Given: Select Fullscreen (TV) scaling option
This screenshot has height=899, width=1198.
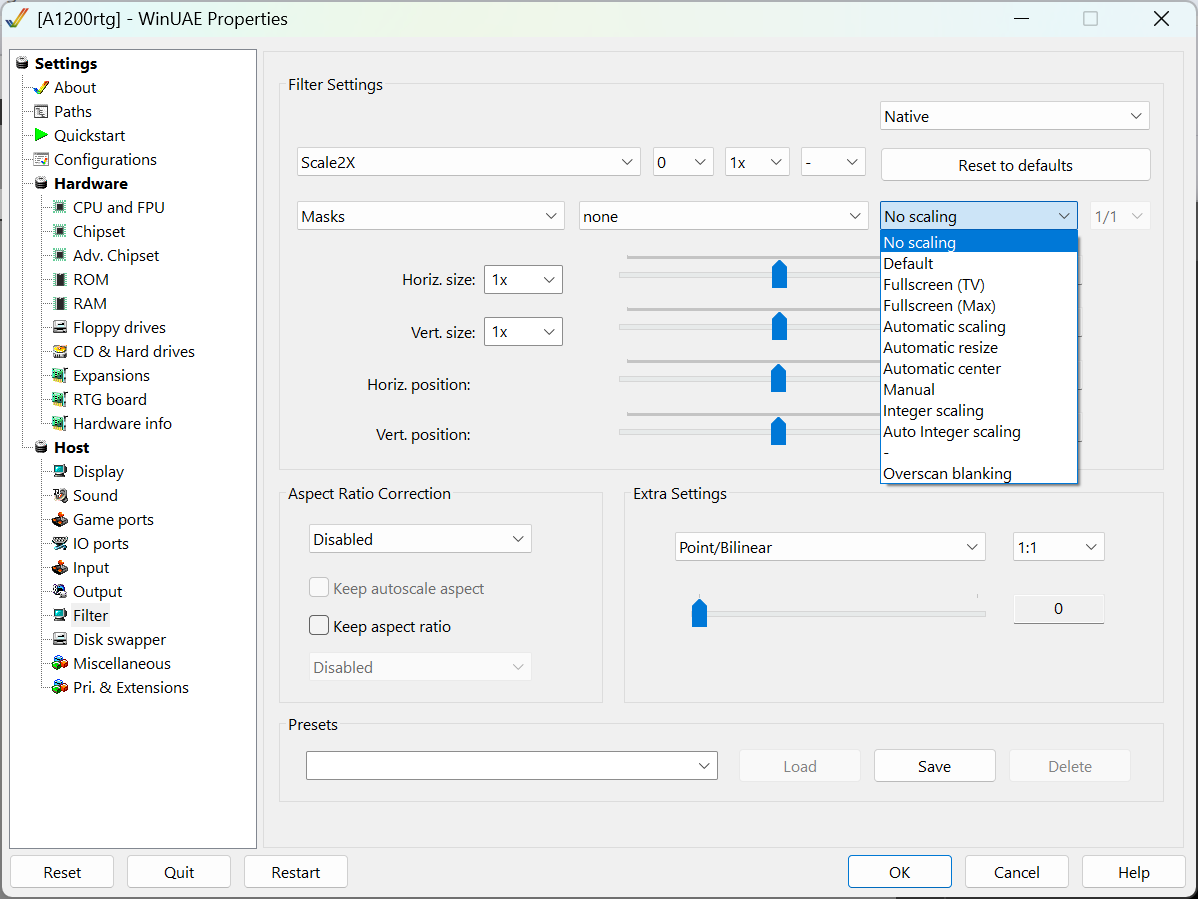Looking at the screenshot, I should [x=933, y=285].
